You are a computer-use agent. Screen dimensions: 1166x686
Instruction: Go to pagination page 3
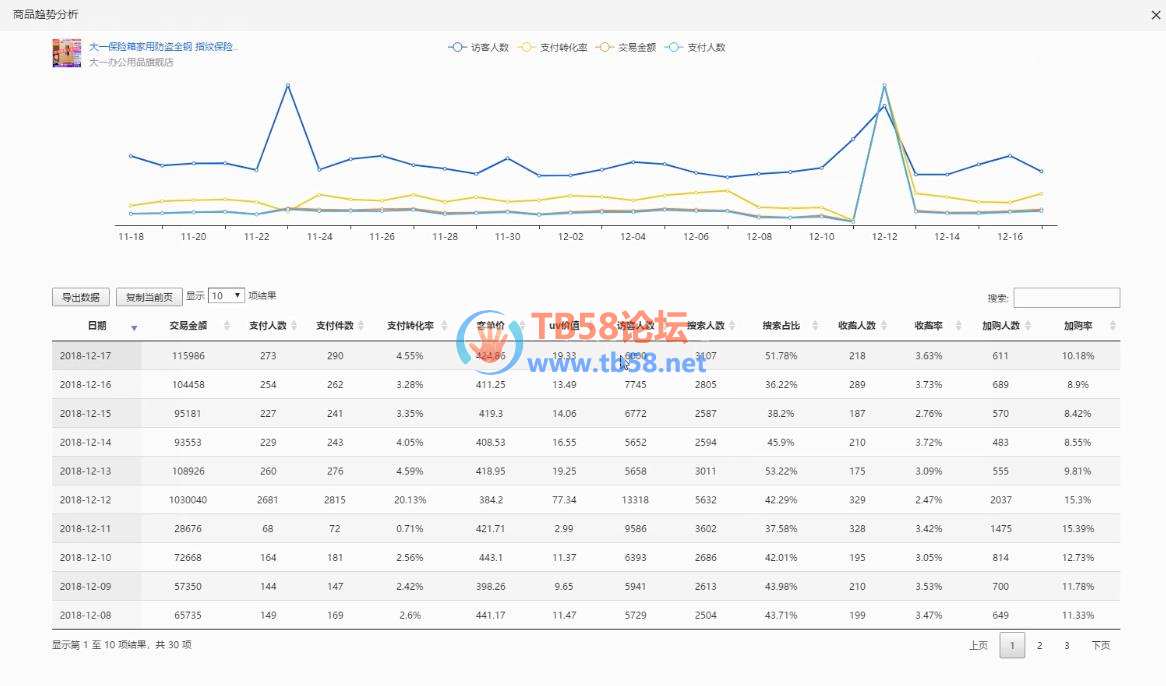coord(1066,645)
